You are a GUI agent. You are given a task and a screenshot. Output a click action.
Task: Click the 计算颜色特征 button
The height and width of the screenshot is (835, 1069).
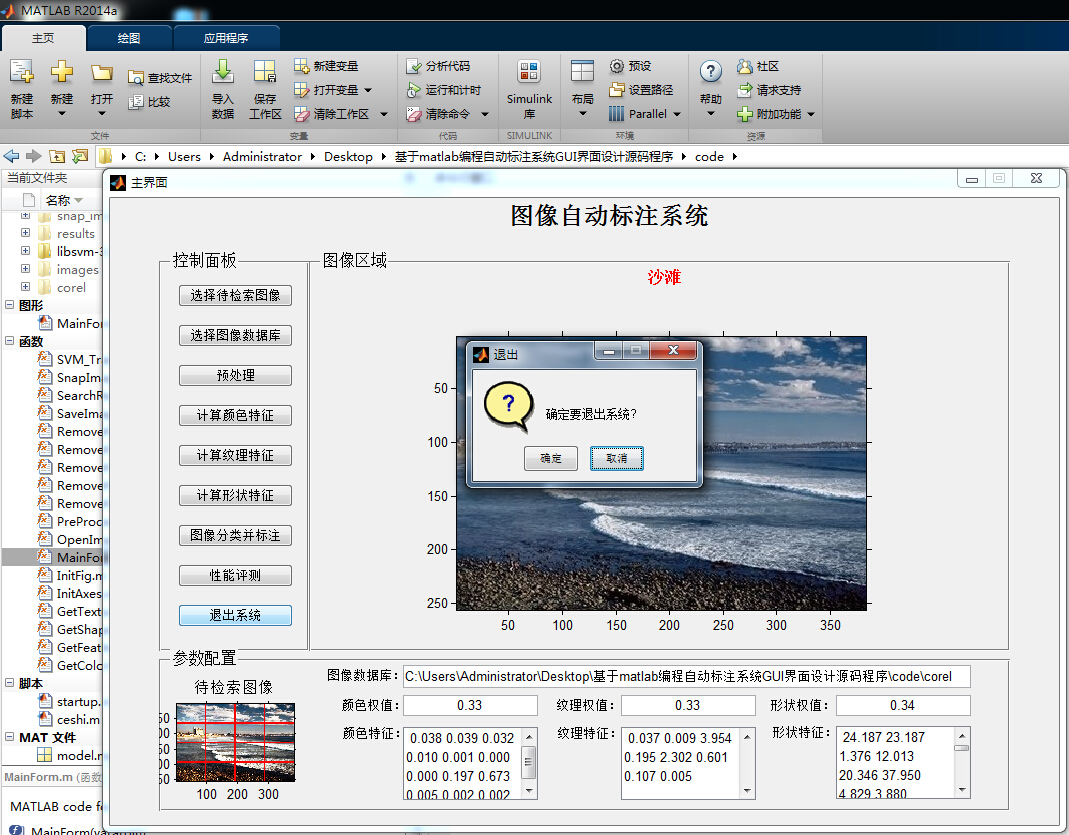tap(235, 415)
